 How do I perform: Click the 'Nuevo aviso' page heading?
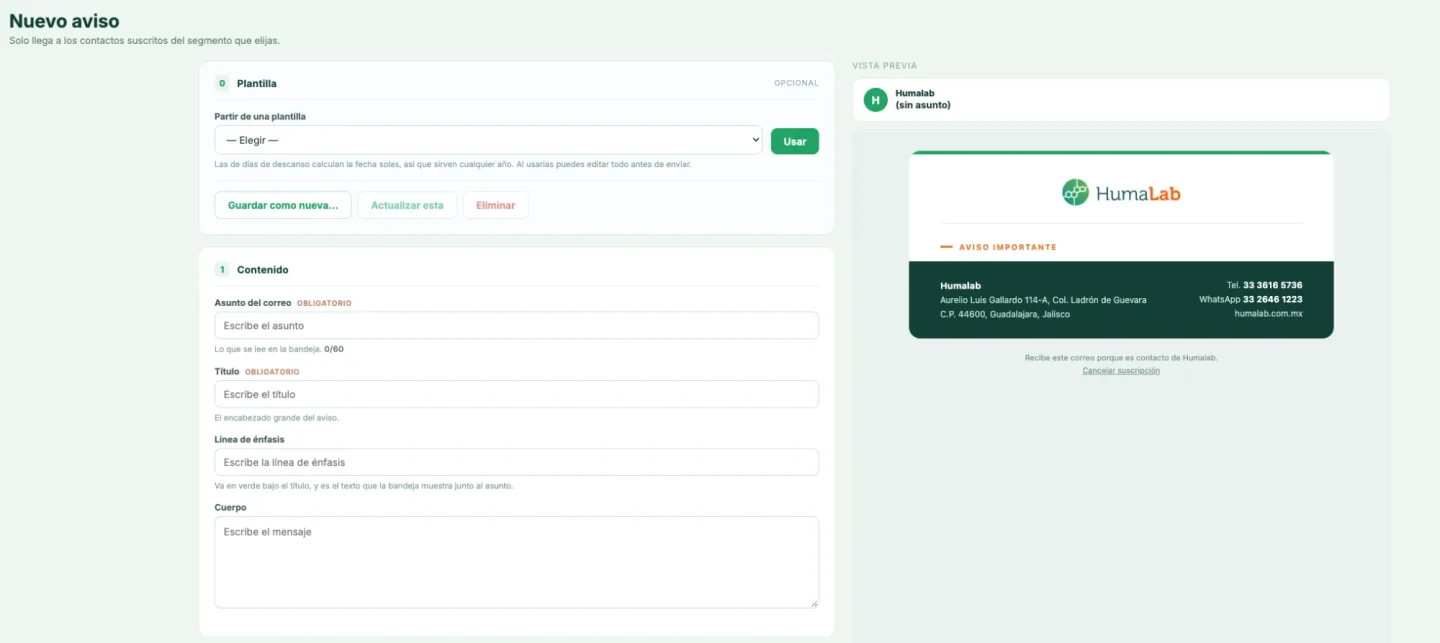point(64,20)
